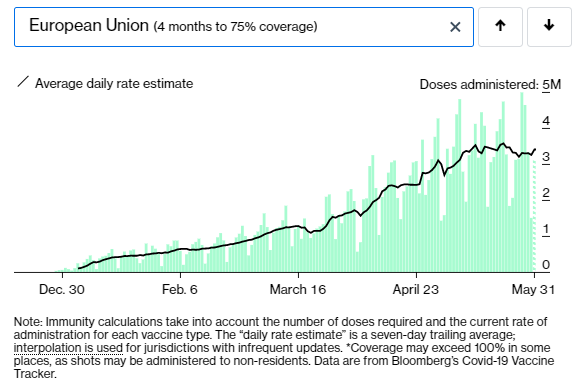
Task: Click the dashed final bar at May 31
Action: tap(534, 216)
